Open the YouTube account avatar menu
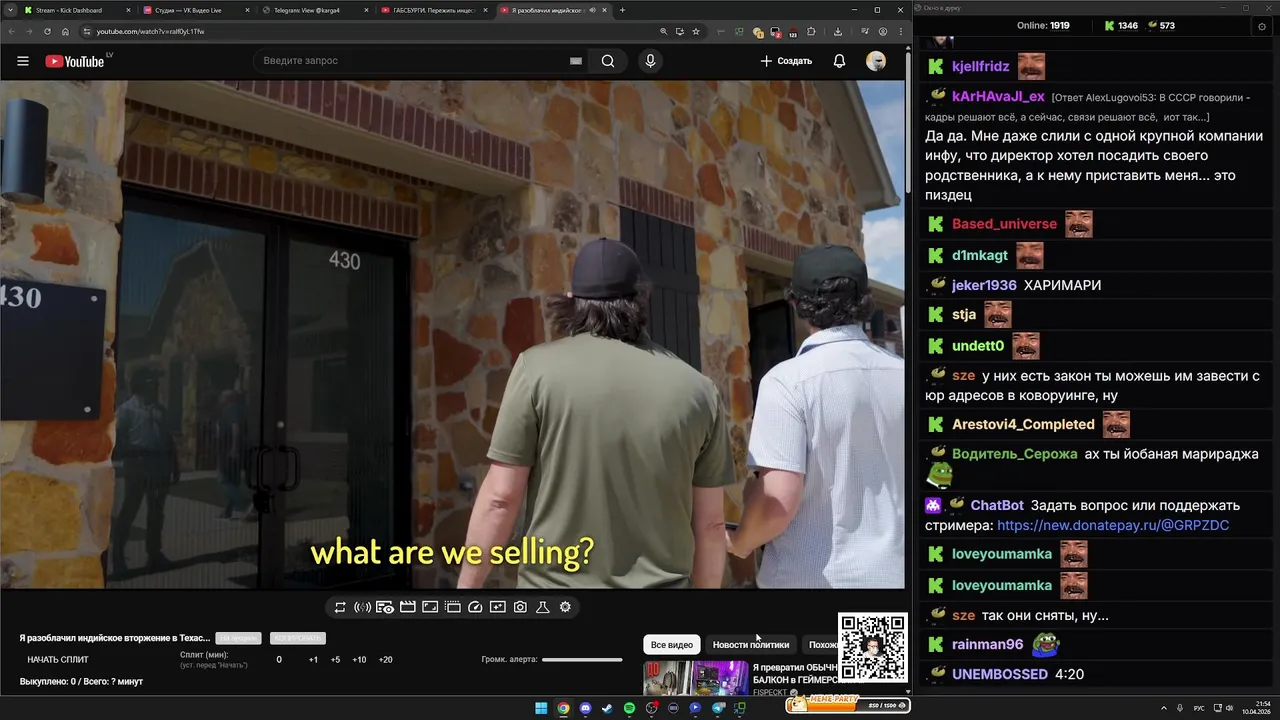 [876, 61]
